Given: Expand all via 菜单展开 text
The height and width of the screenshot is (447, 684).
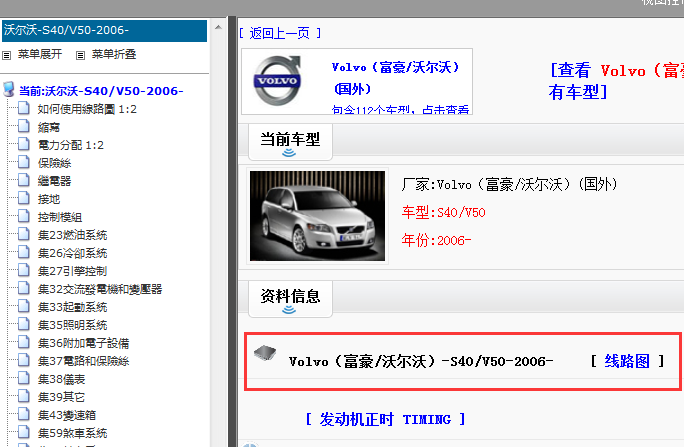Looking at the screenshot, I should 40,55.
